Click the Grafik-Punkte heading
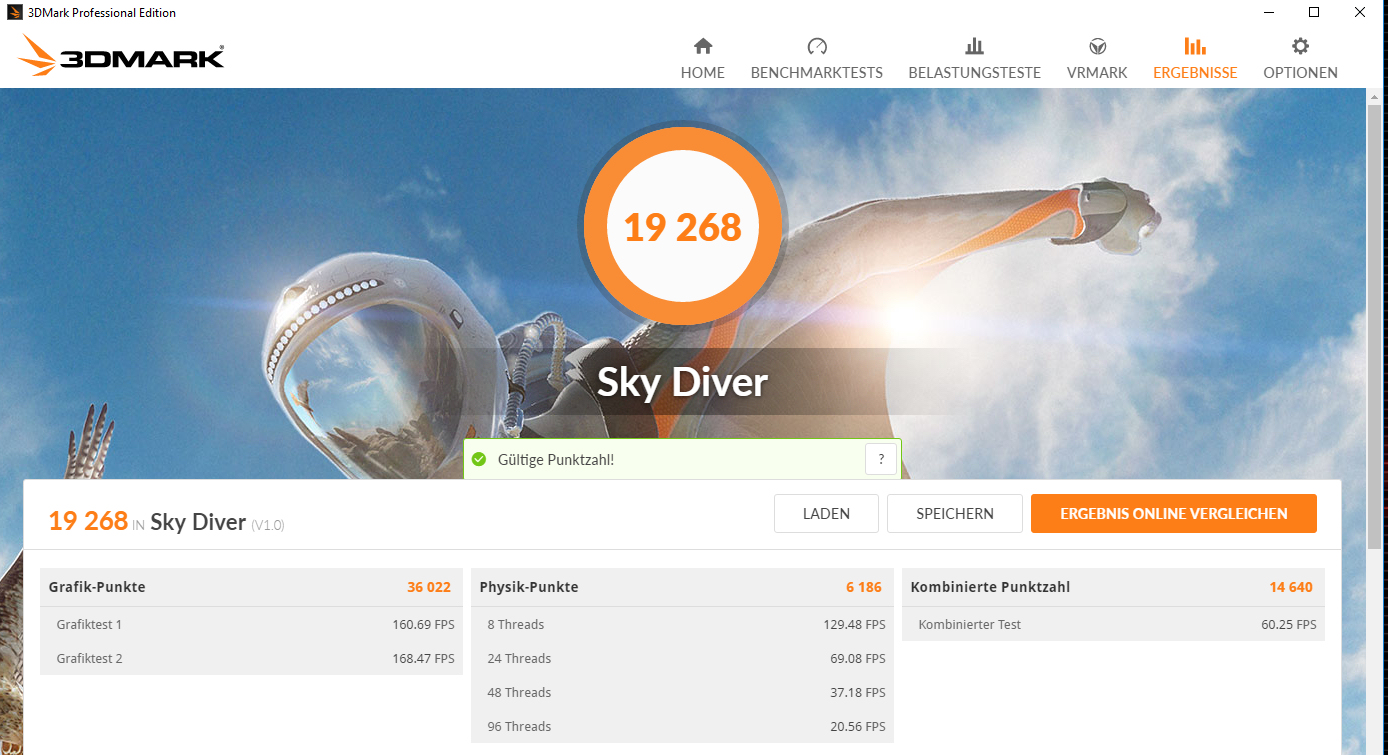1388x755 pixels. [x=97, y=587]
